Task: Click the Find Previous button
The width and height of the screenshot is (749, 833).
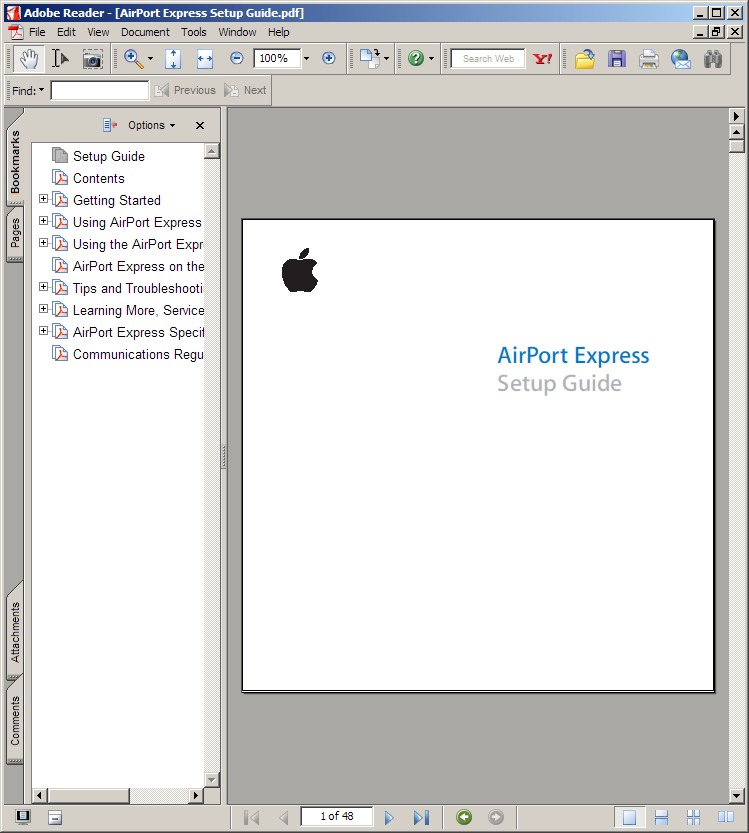Action: click(185, 90)
